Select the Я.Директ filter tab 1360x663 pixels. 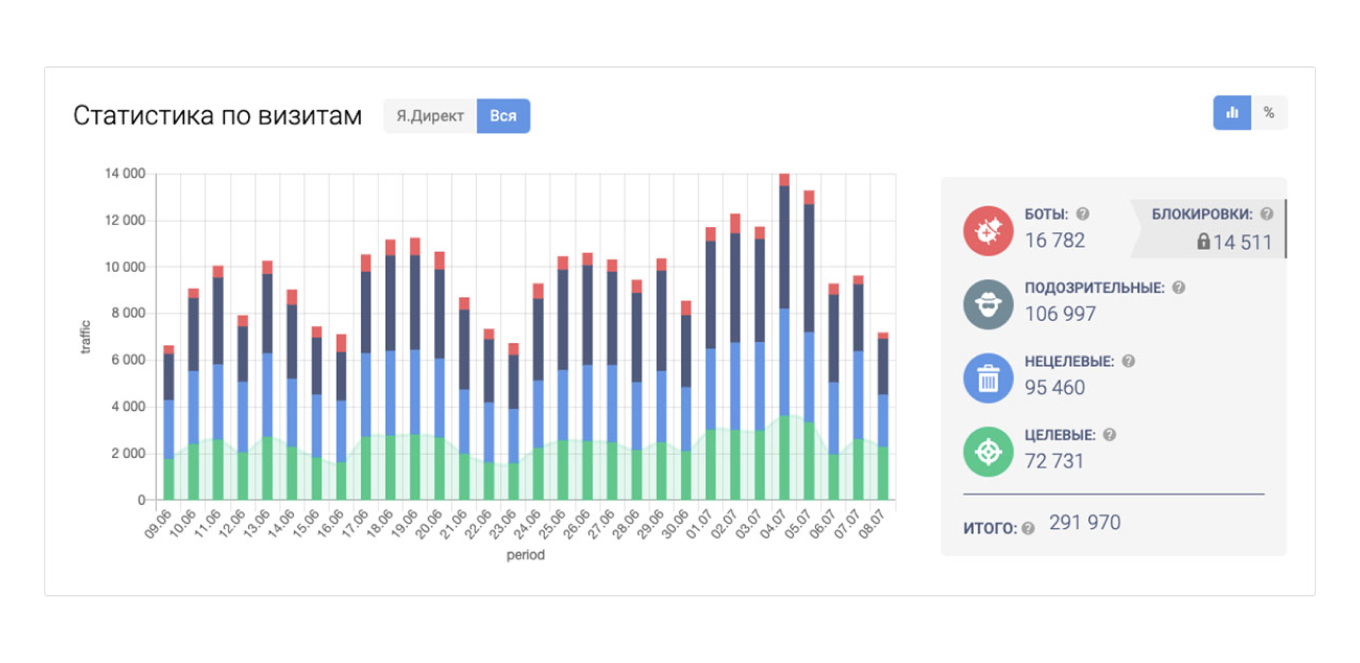[430, 116]
